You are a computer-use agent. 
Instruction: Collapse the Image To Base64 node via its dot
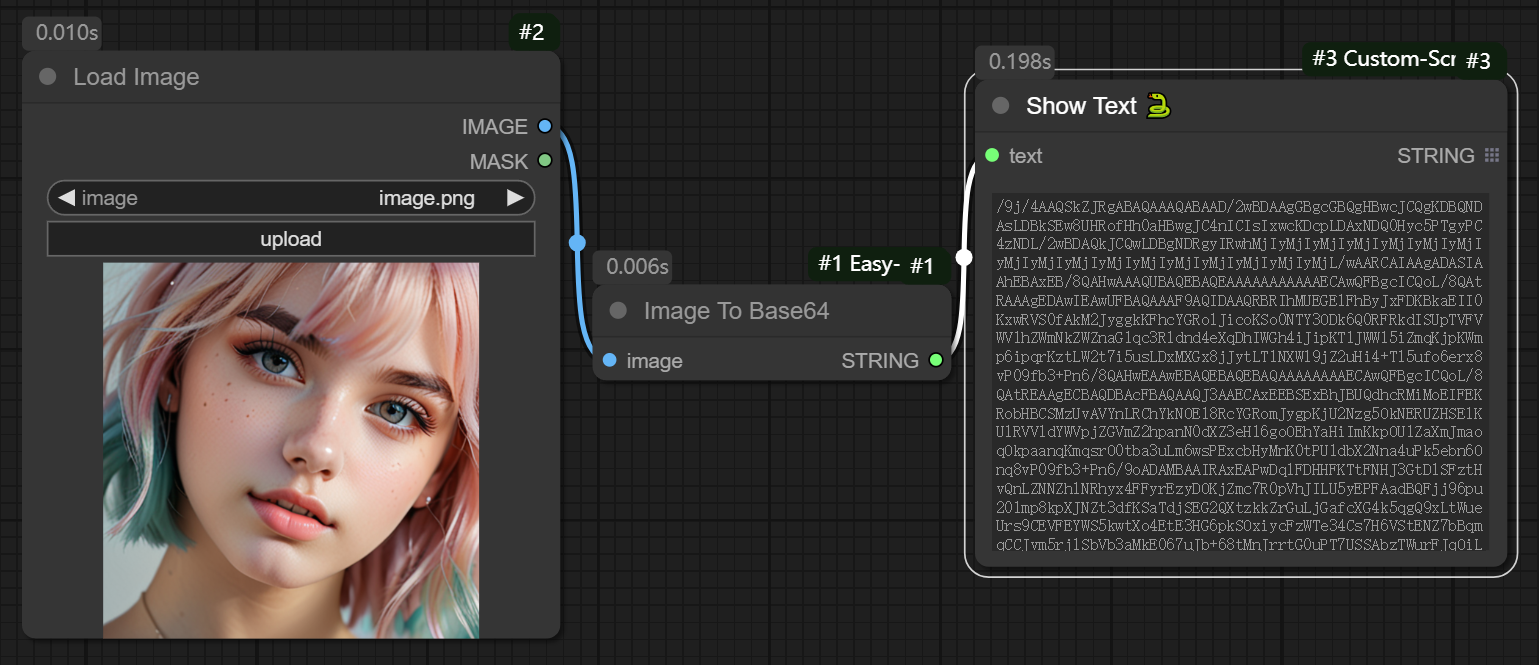tap(618, 311)
